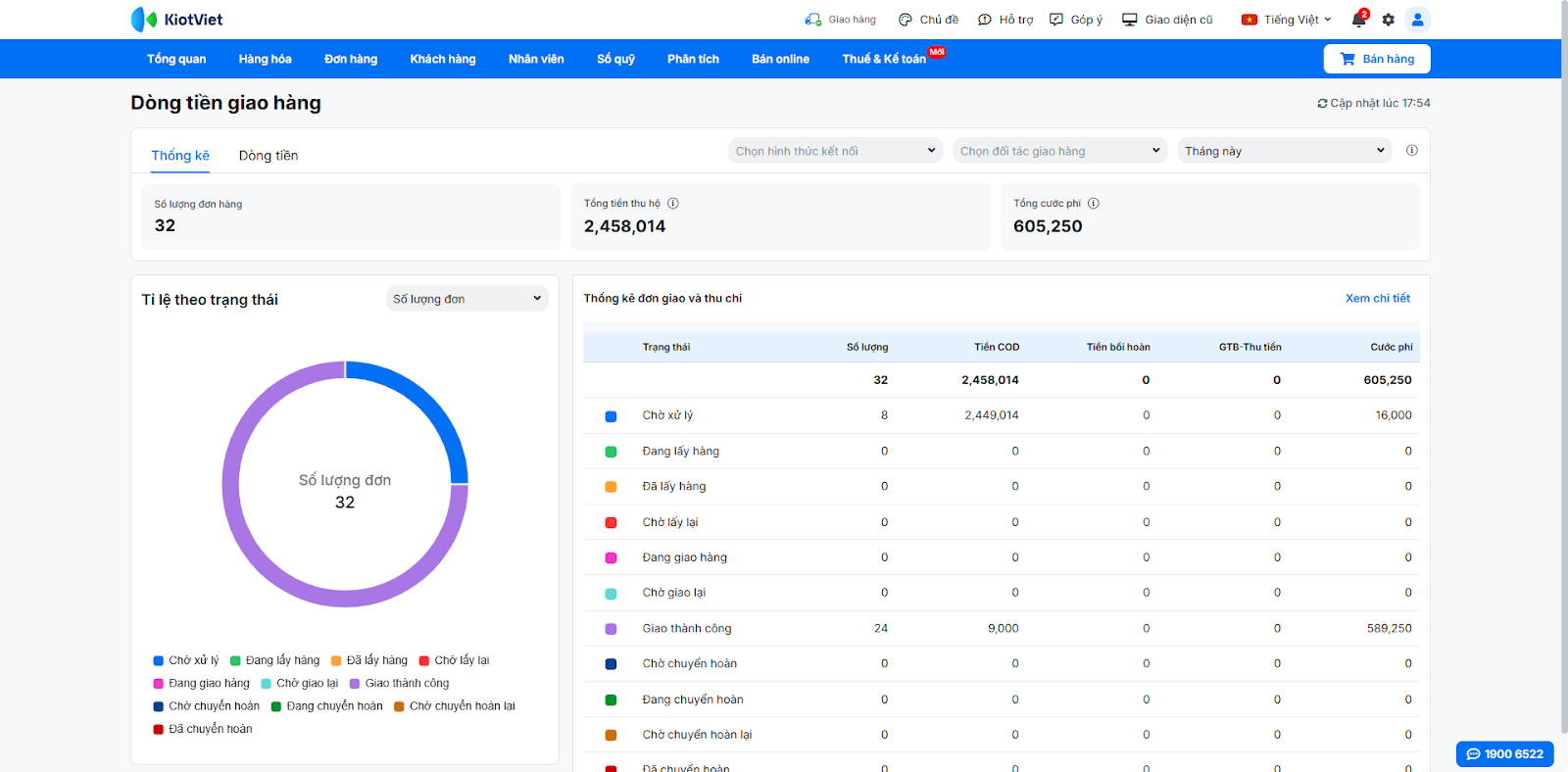Click the 1900 6522 support chat button
The image size is (1568, 772).
tap(1504, 754)
